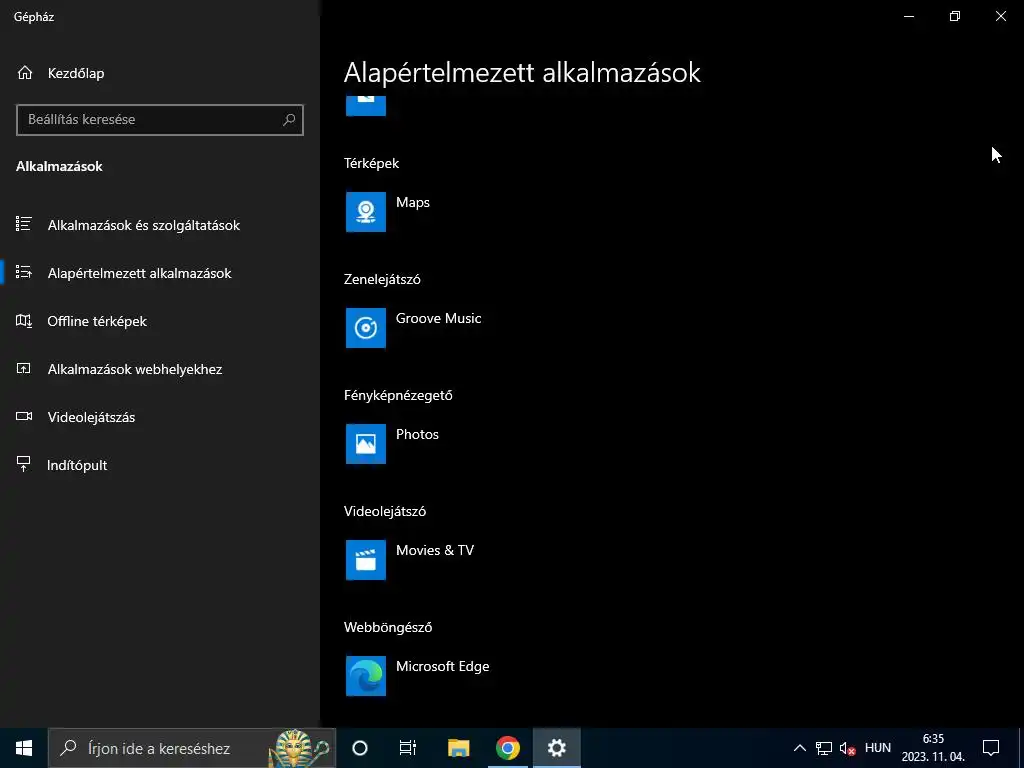Open File Explorer from the taskbar

(x=458, y=748)
